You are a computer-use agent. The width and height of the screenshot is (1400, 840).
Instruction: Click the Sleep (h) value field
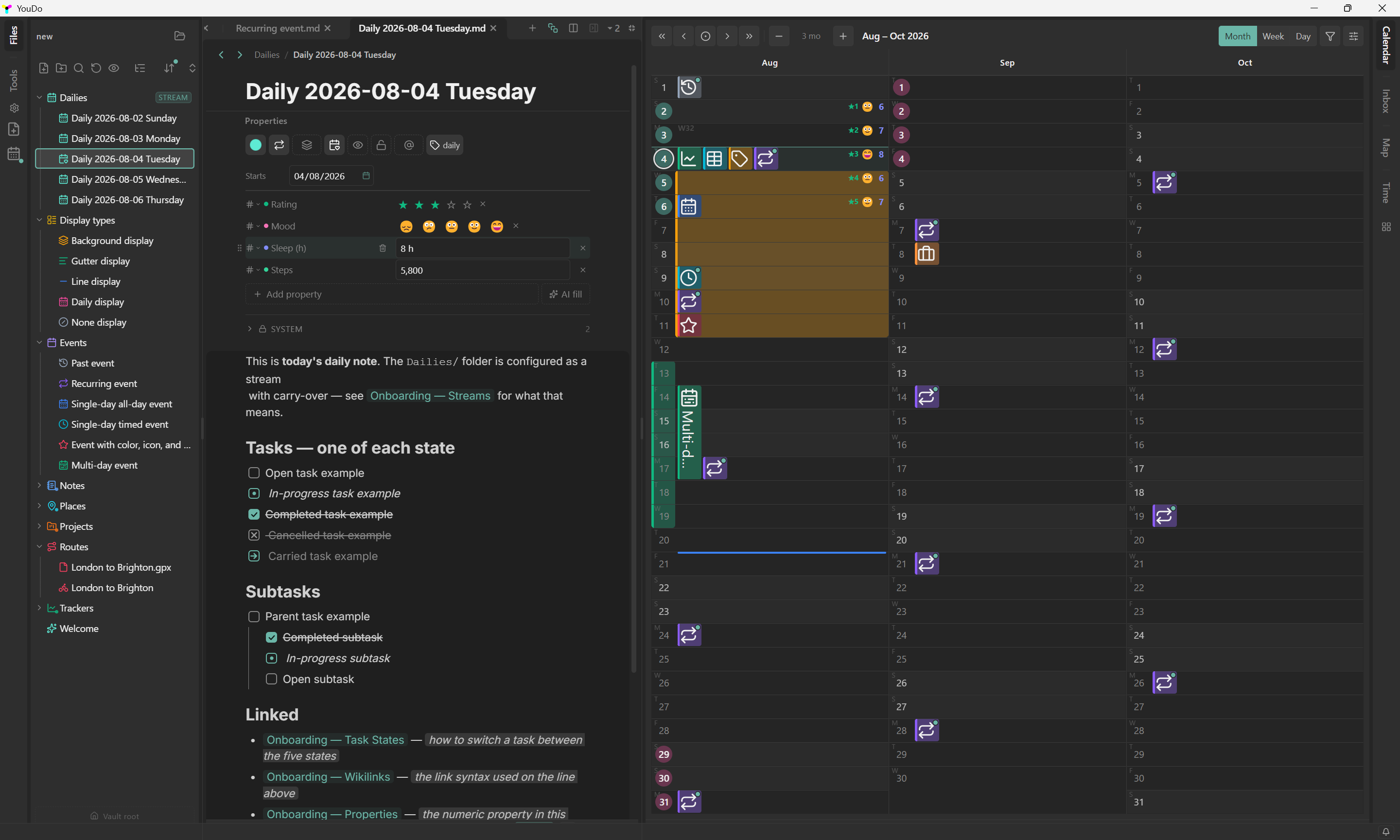(482, 248)
